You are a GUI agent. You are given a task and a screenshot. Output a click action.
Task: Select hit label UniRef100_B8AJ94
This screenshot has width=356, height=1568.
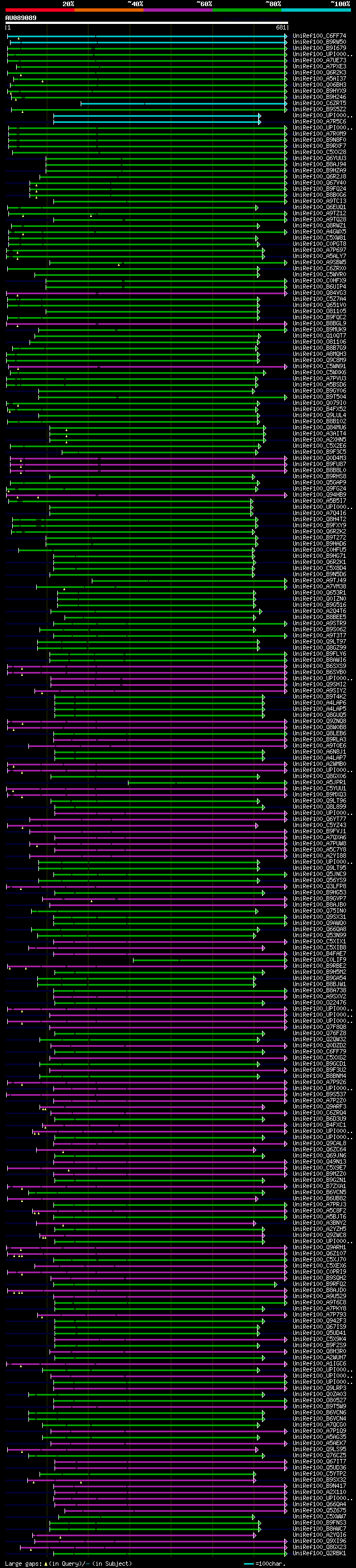[x=319, y=164]
